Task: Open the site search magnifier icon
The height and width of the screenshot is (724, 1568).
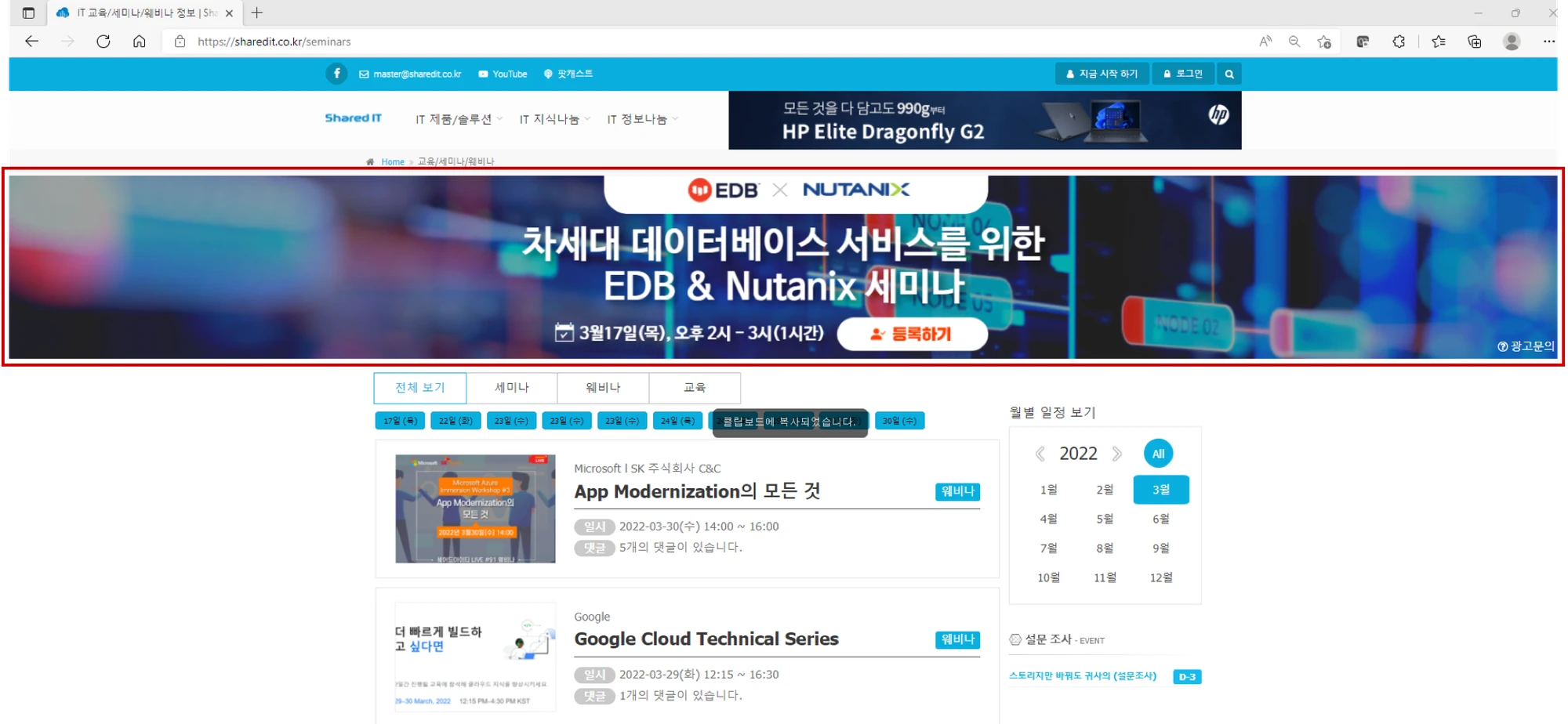Action: [x=1229, y=74]
